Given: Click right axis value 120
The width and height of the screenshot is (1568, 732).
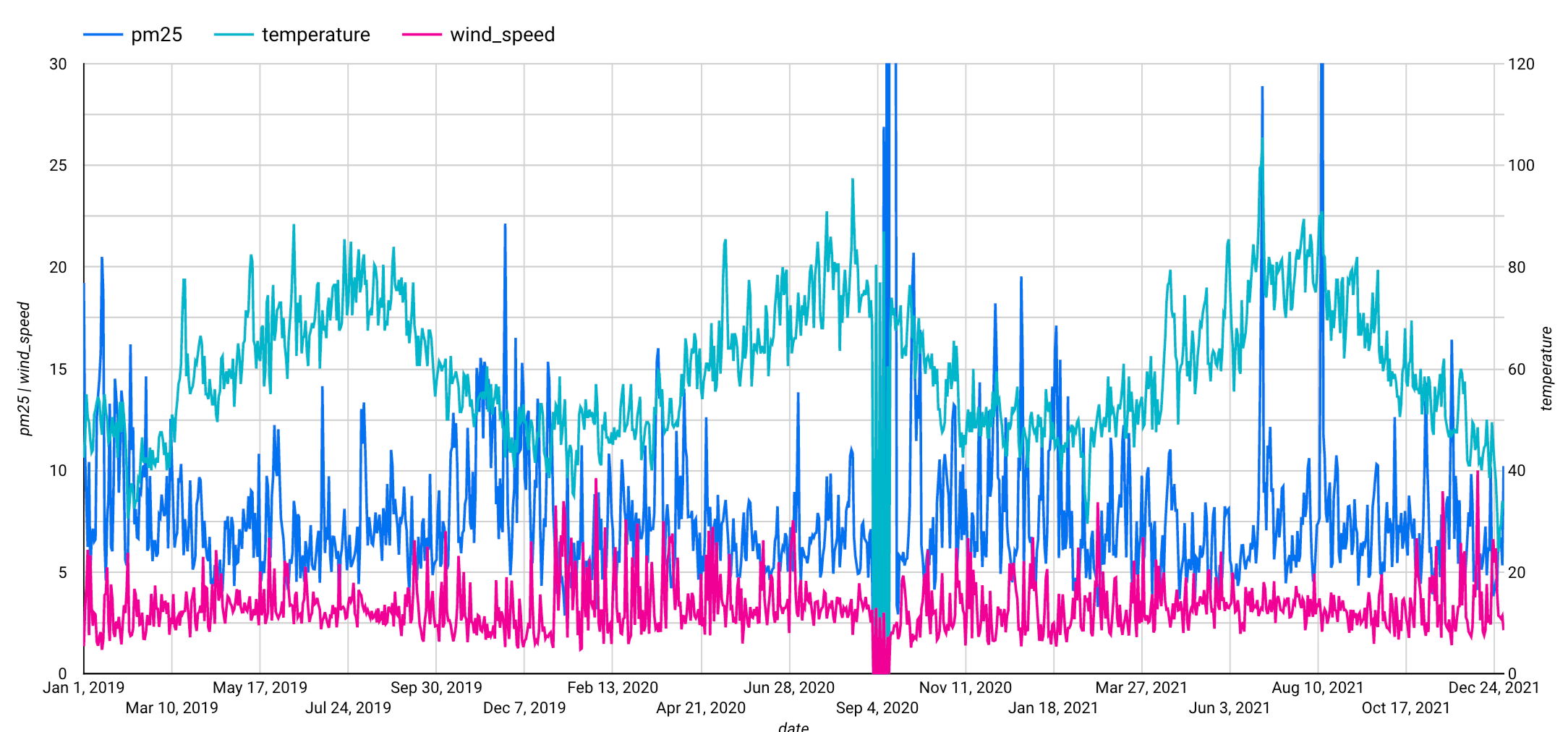Looking at the screenshot, I should click(1521, 64).
